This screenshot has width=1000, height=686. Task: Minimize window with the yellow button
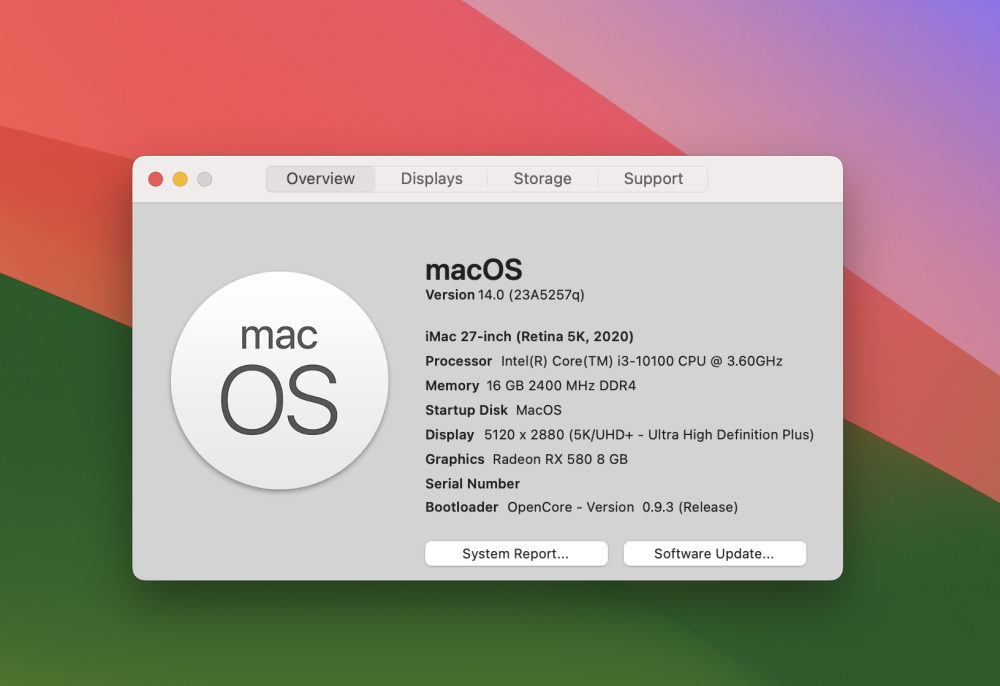(x=180, y=179)
